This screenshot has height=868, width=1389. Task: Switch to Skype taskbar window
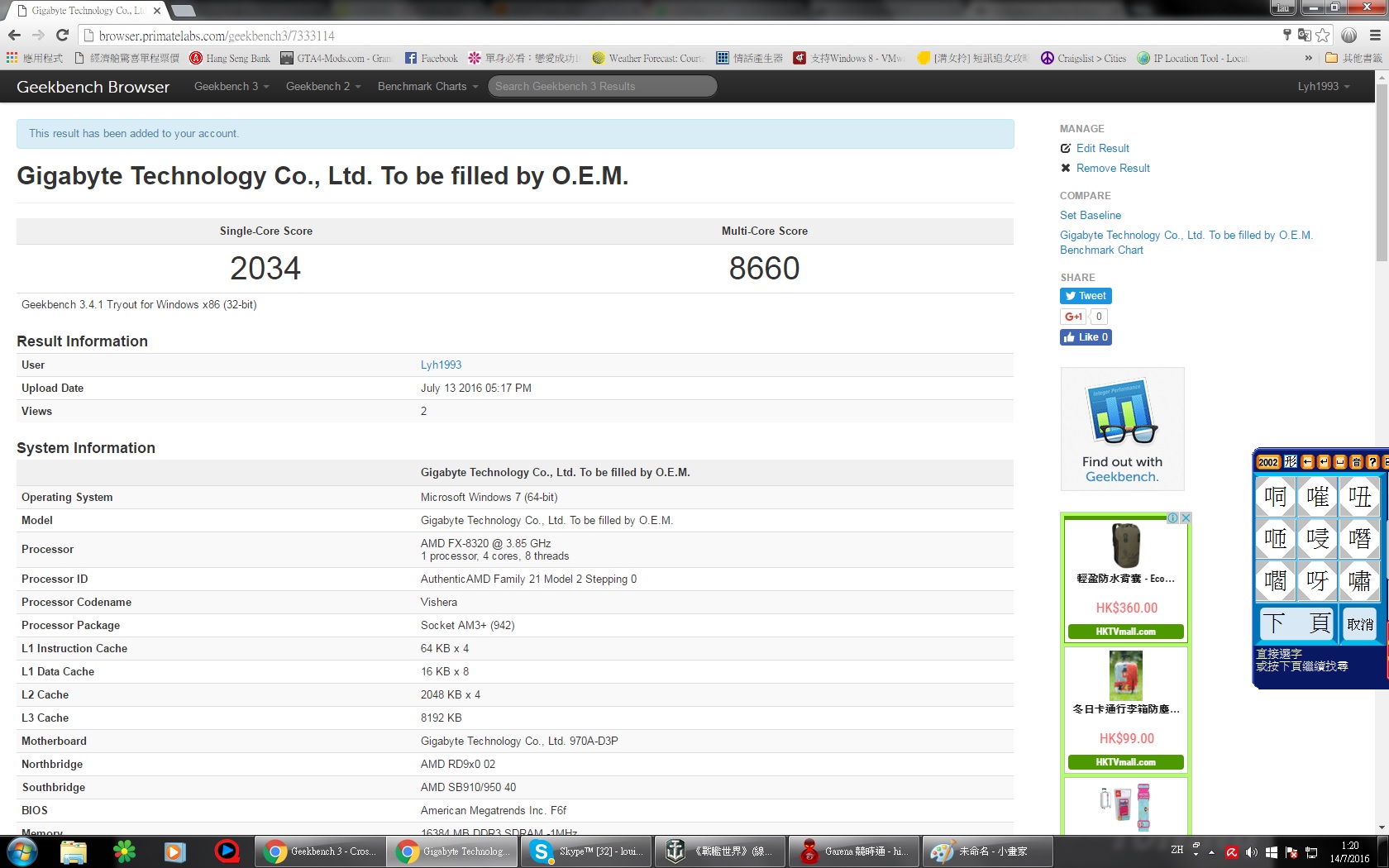[586, 851]
